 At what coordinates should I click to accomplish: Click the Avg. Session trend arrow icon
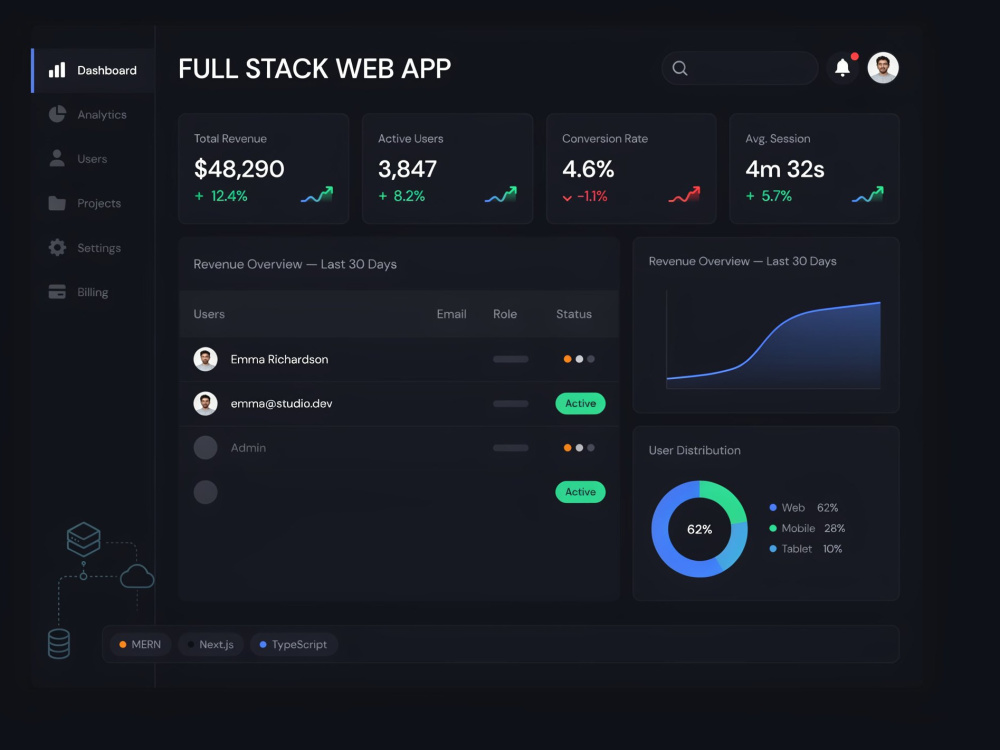pyautogui.click(x=868, y=195)
